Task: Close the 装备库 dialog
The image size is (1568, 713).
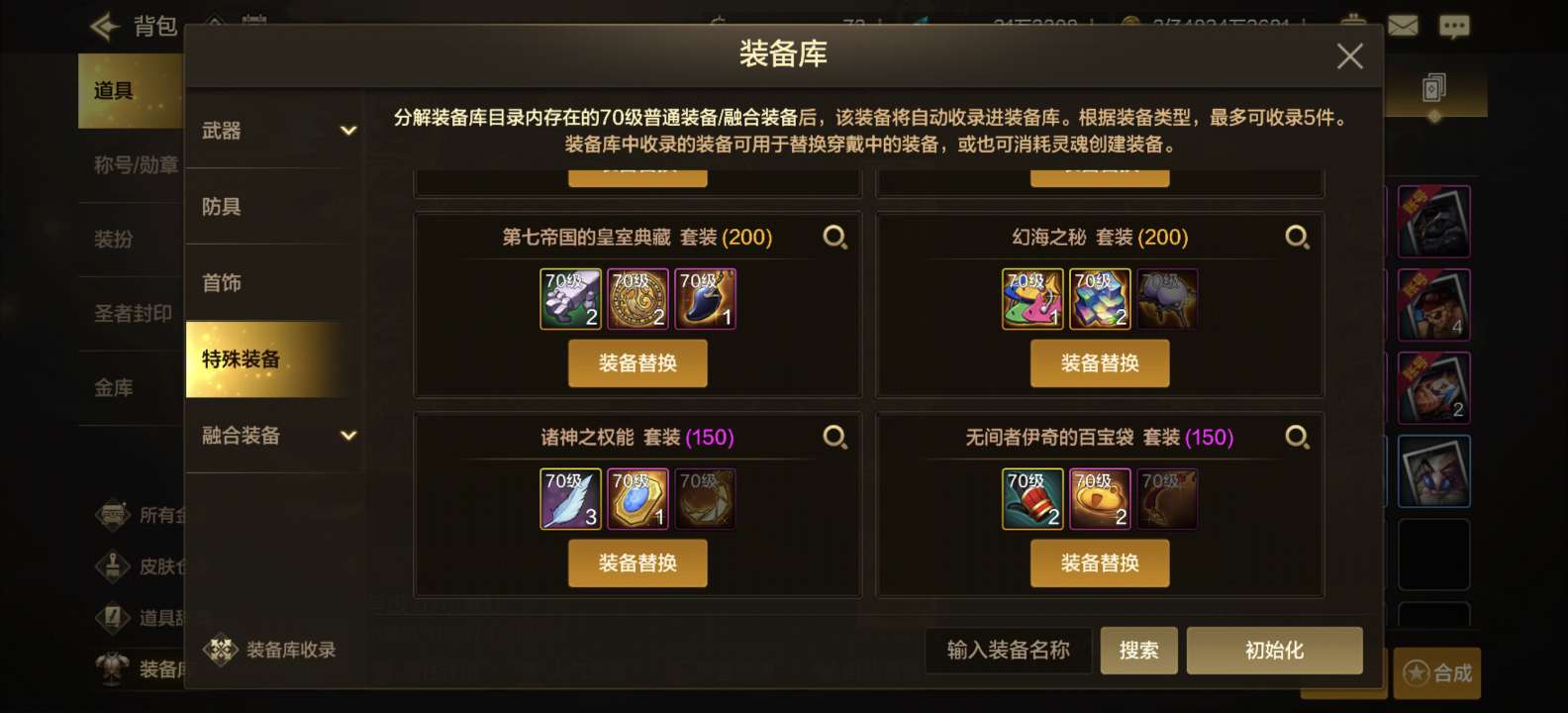Action: coord(1350,56)
